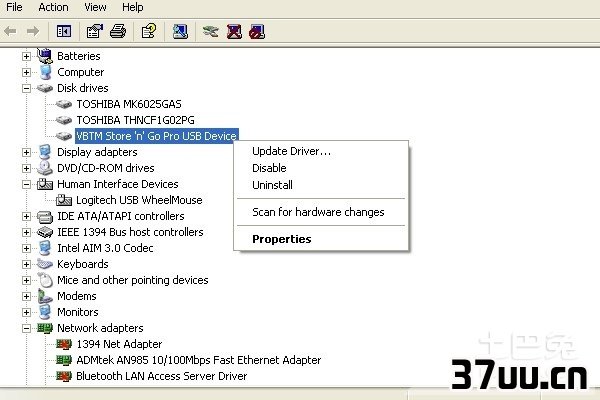Click the Modems category icon
This screenshot has width=600, height=400.
coord(45,296)
